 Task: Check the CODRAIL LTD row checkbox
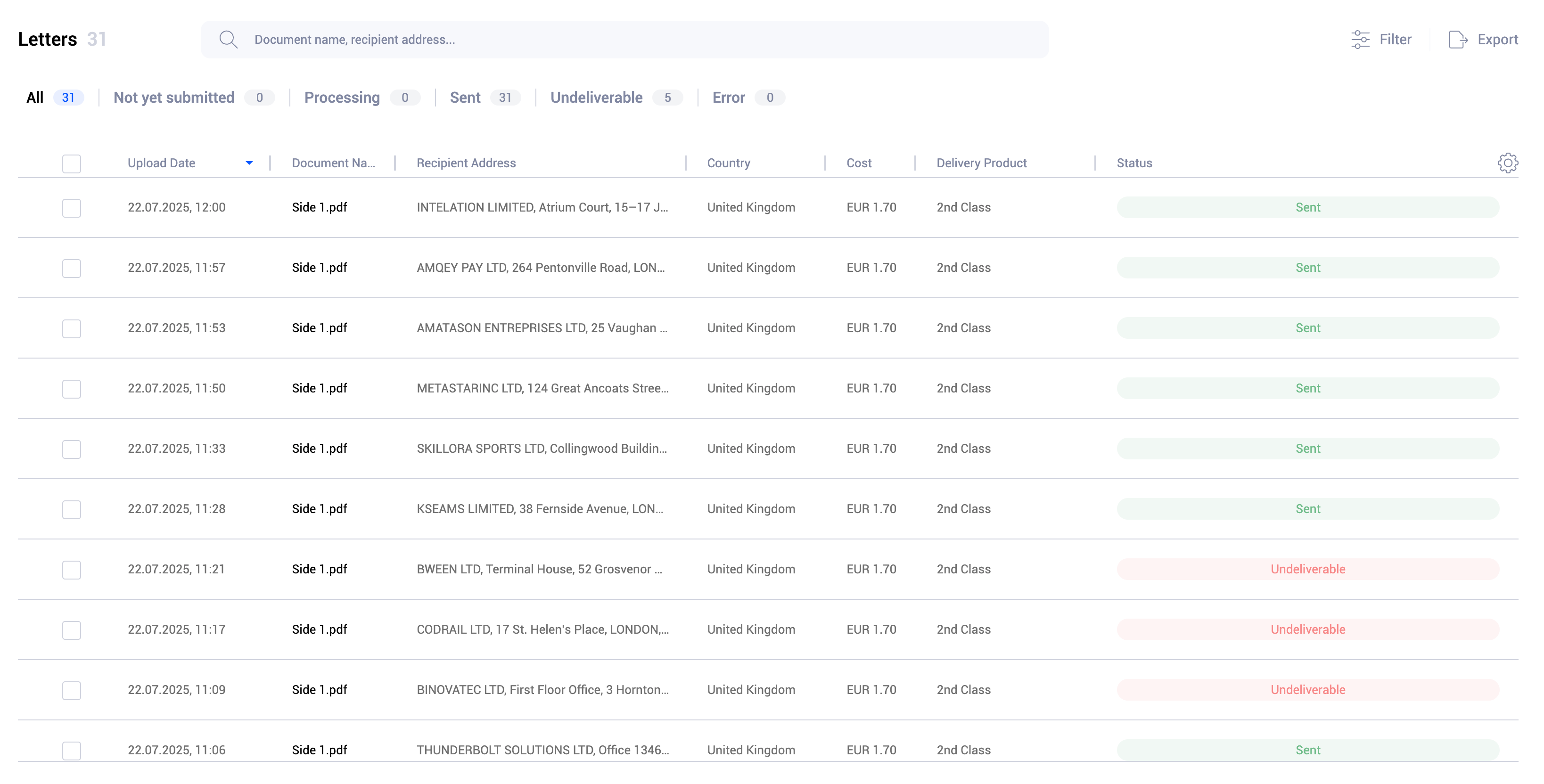(72, 630)
